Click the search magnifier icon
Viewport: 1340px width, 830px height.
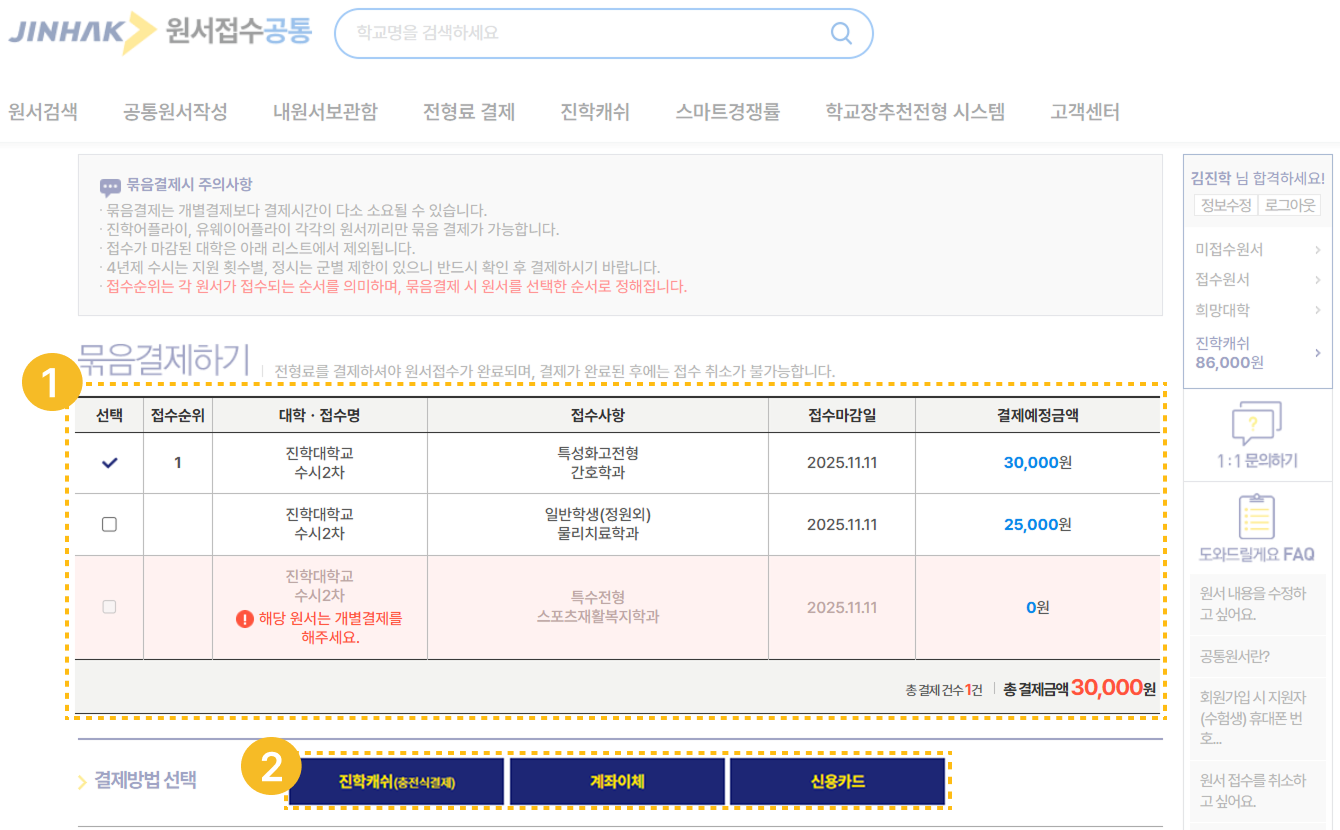pyautogui.click(x=842, y=34)
